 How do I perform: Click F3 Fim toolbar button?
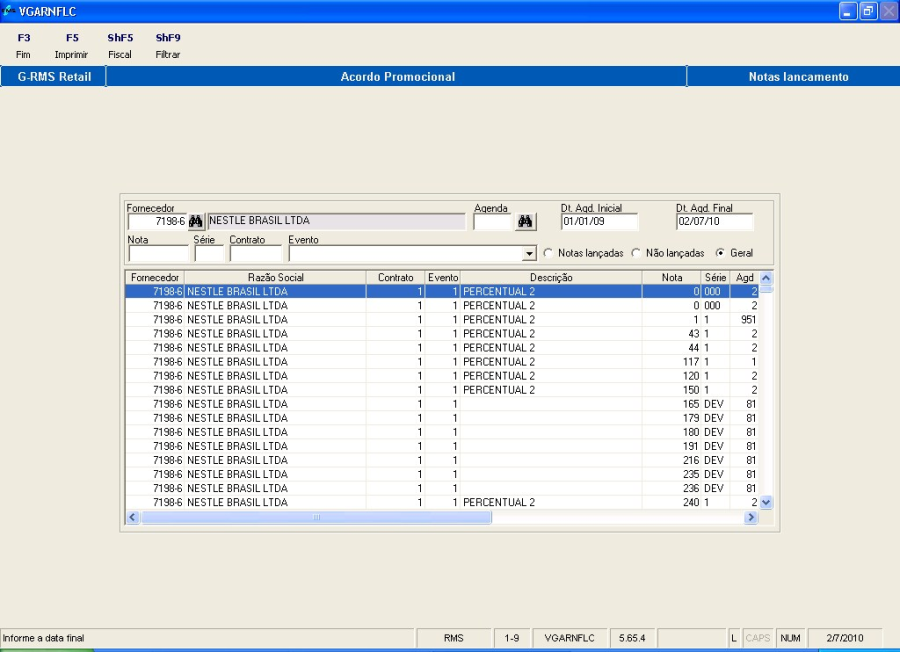pyautogui.click(x=24, y=46)
